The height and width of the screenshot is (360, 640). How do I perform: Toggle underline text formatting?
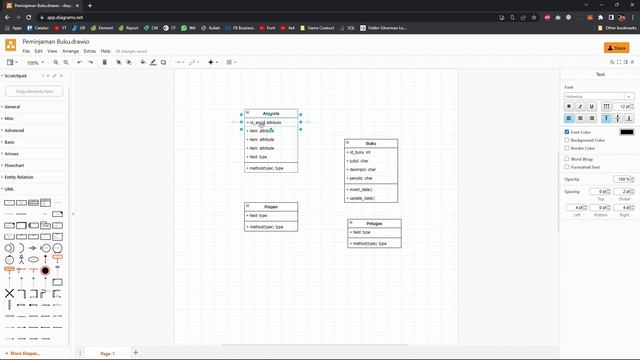click(x=591, y=107)
